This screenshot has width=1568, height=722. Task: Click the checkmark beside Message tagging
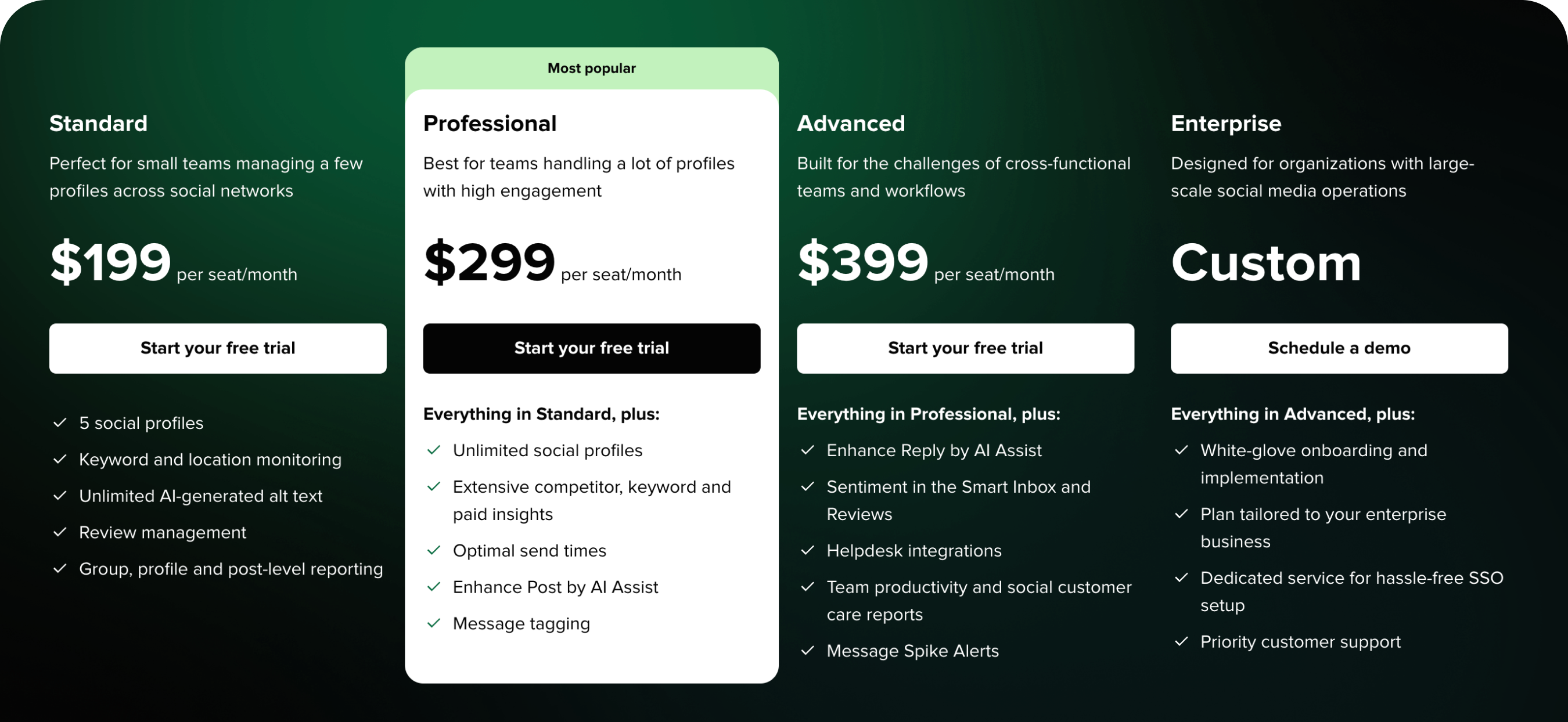[434, 623]
